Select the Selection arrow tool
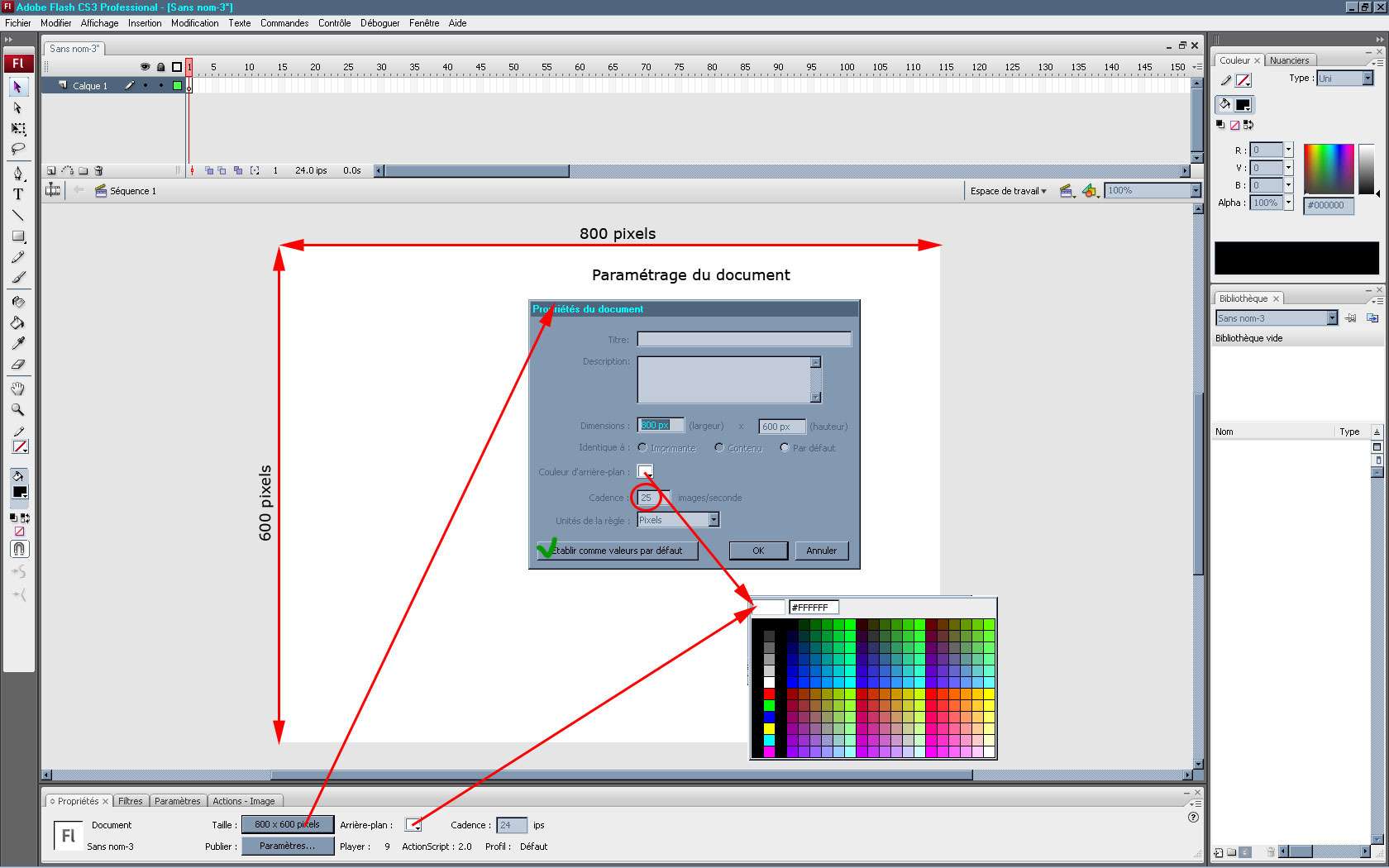 pyautogui.click(x=18, y=87)
